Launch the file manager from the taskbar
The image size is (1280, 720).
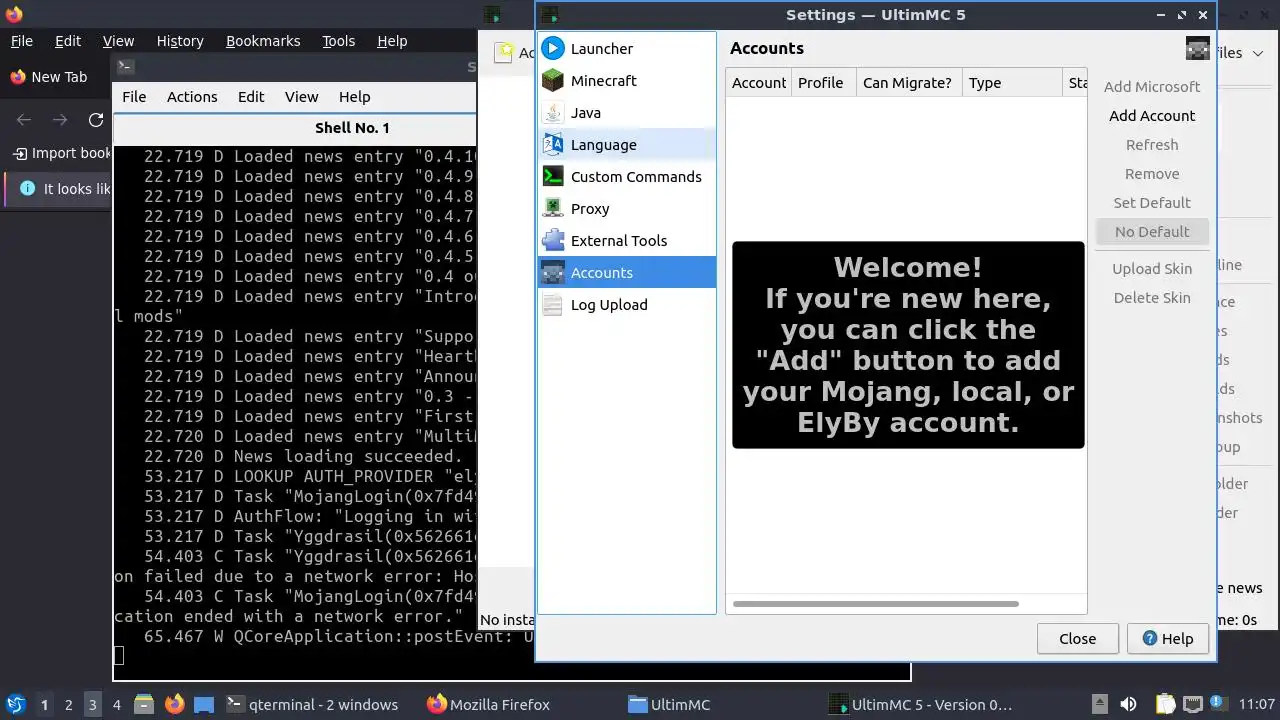pos(143,704)
